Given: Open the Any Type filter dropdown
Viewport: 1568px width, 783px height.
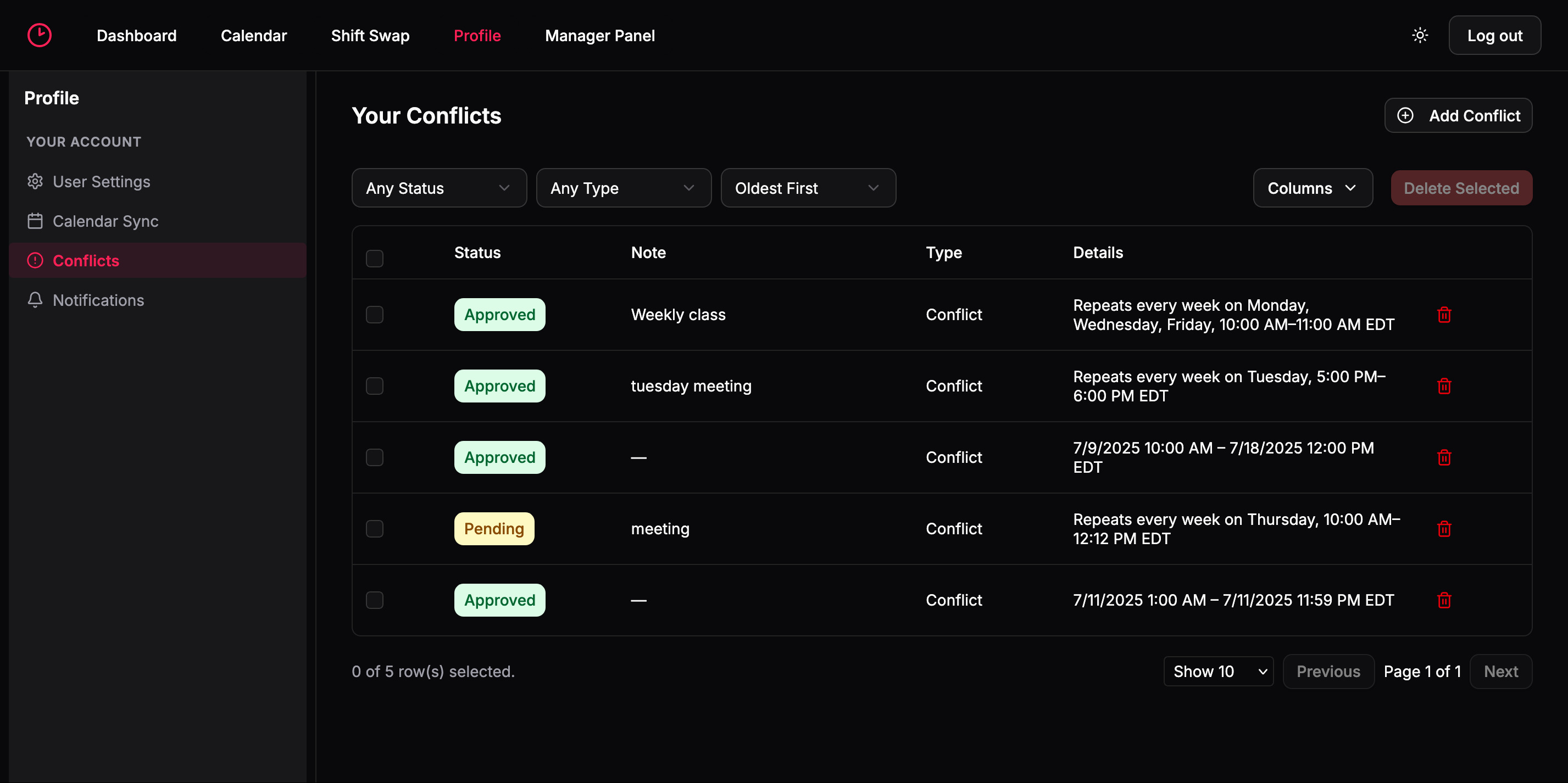Looking at the screenshot, I should pos(624,188).
